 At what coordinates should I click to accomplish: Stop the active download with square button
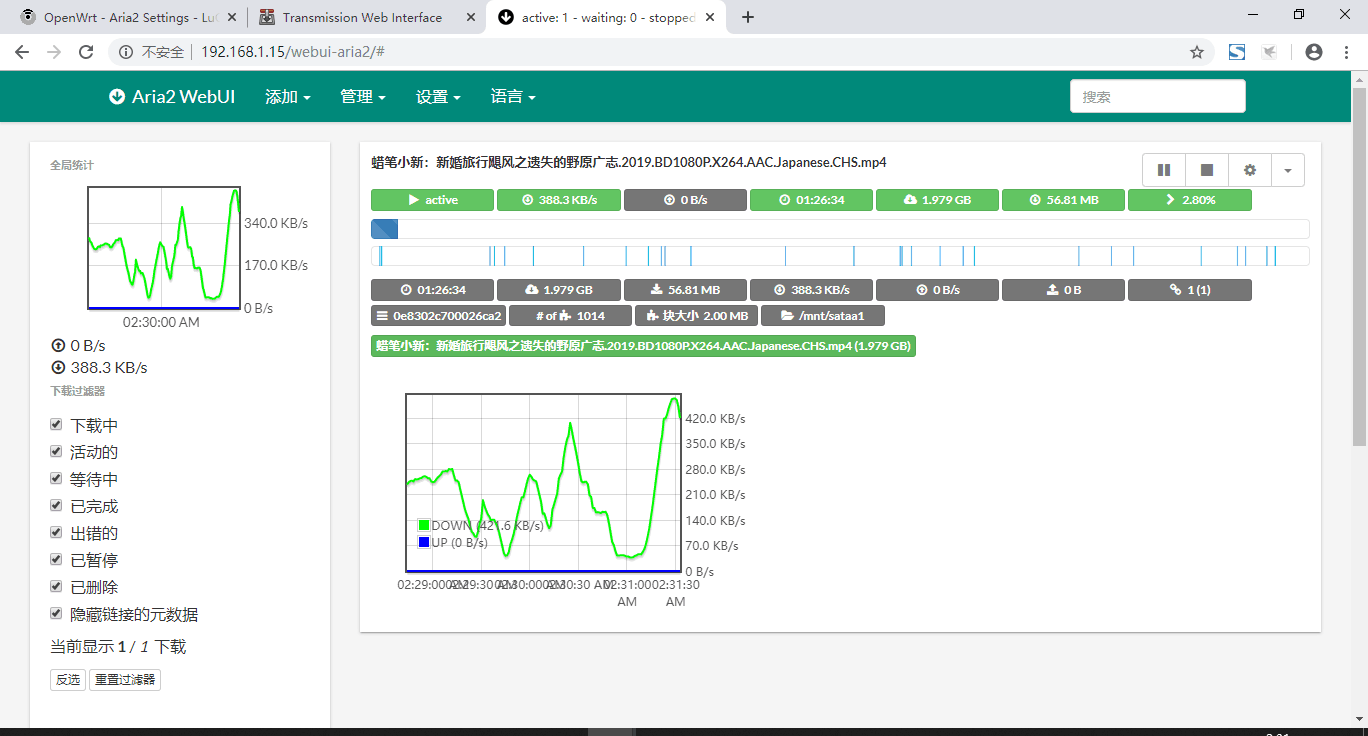click(1207, 170)
